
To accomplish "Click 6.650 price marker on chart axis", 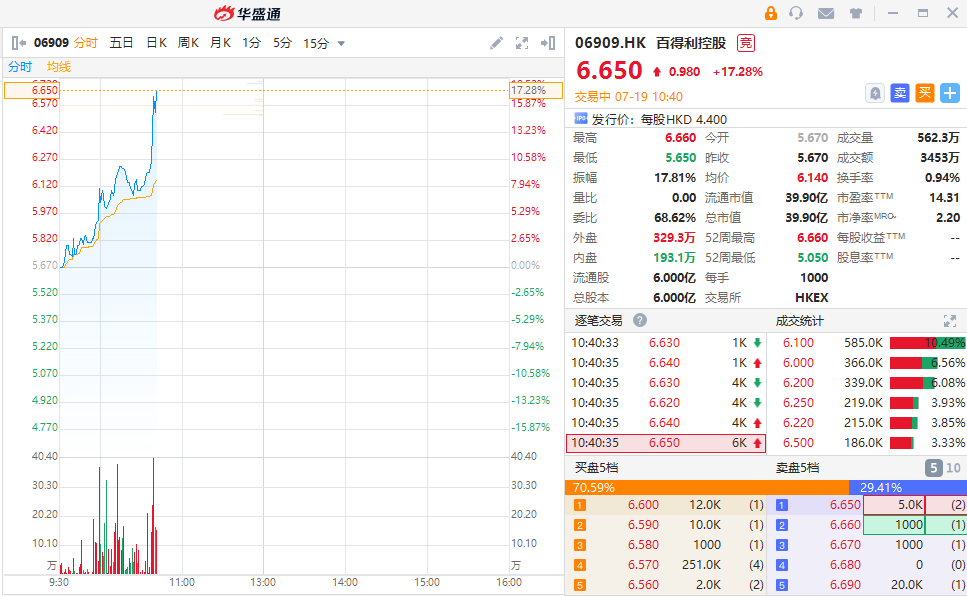I will click(32, 91).
